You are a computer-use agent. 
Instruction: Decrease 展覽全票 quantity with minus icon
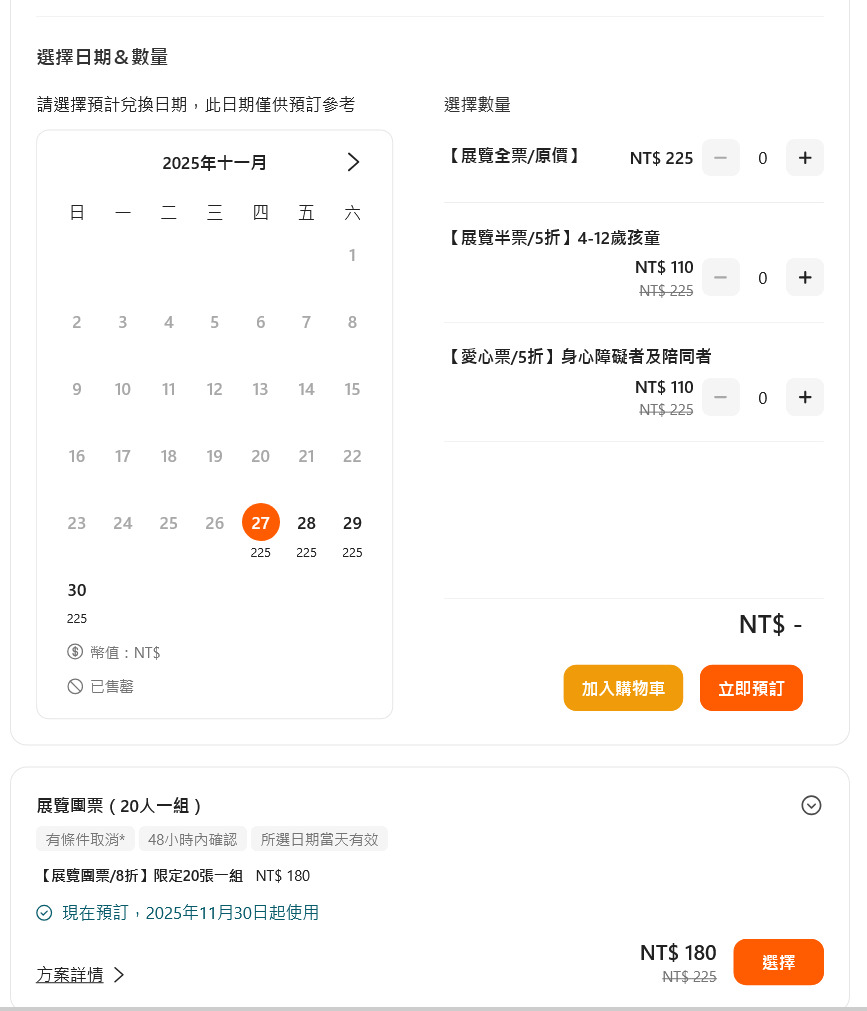(x=721, y=157)
